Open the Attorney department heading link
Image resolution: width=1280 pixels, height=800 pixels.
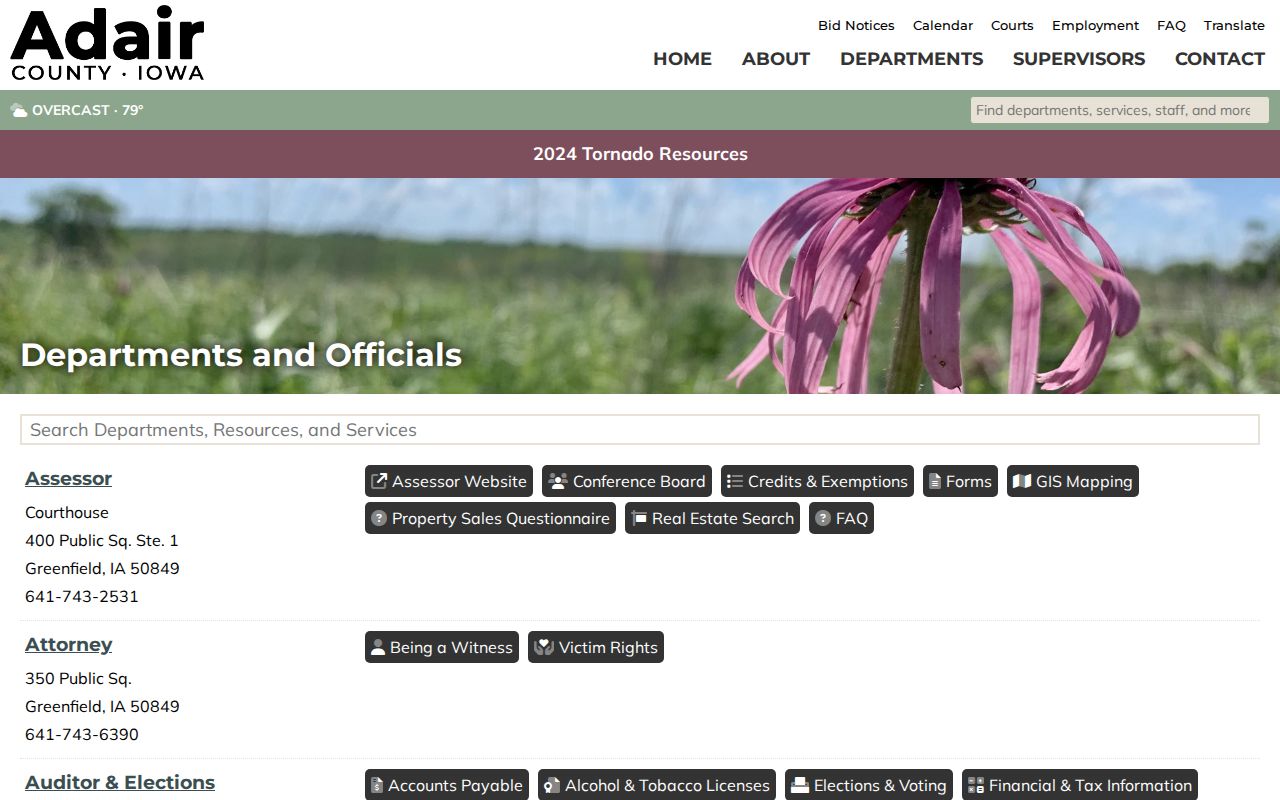pyautogui.click(x=68, y=645)
